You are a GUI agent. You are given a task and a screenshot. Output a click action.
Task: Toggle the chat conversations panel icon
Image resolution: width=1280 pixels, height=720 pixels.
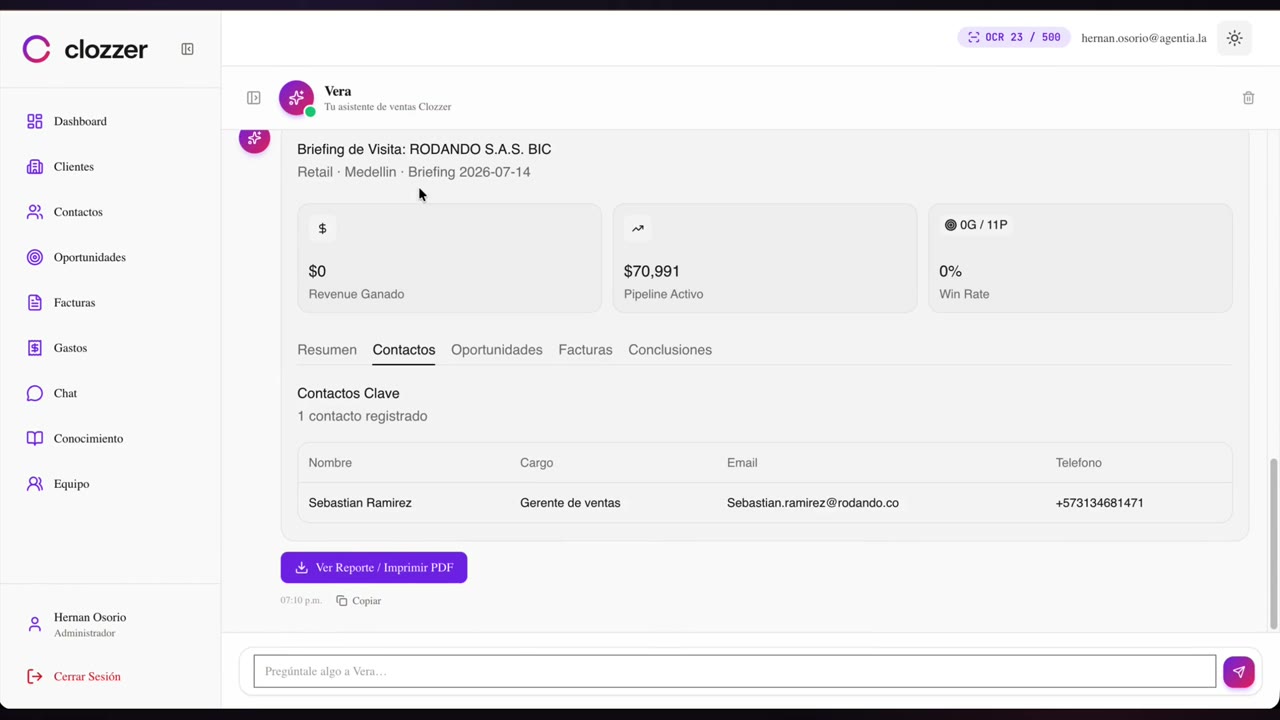[254, 98]
